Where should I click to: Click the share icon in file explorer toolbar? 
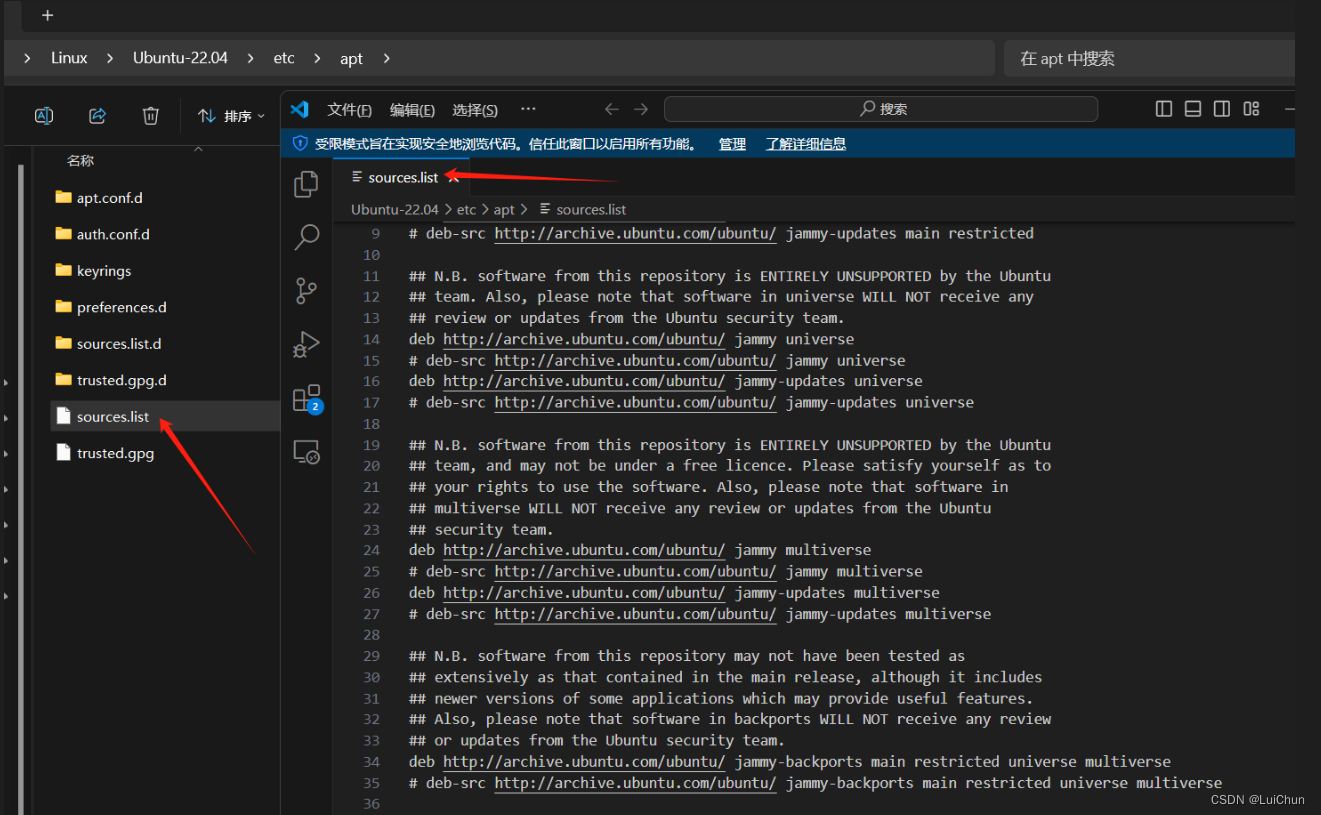(97, 116)
